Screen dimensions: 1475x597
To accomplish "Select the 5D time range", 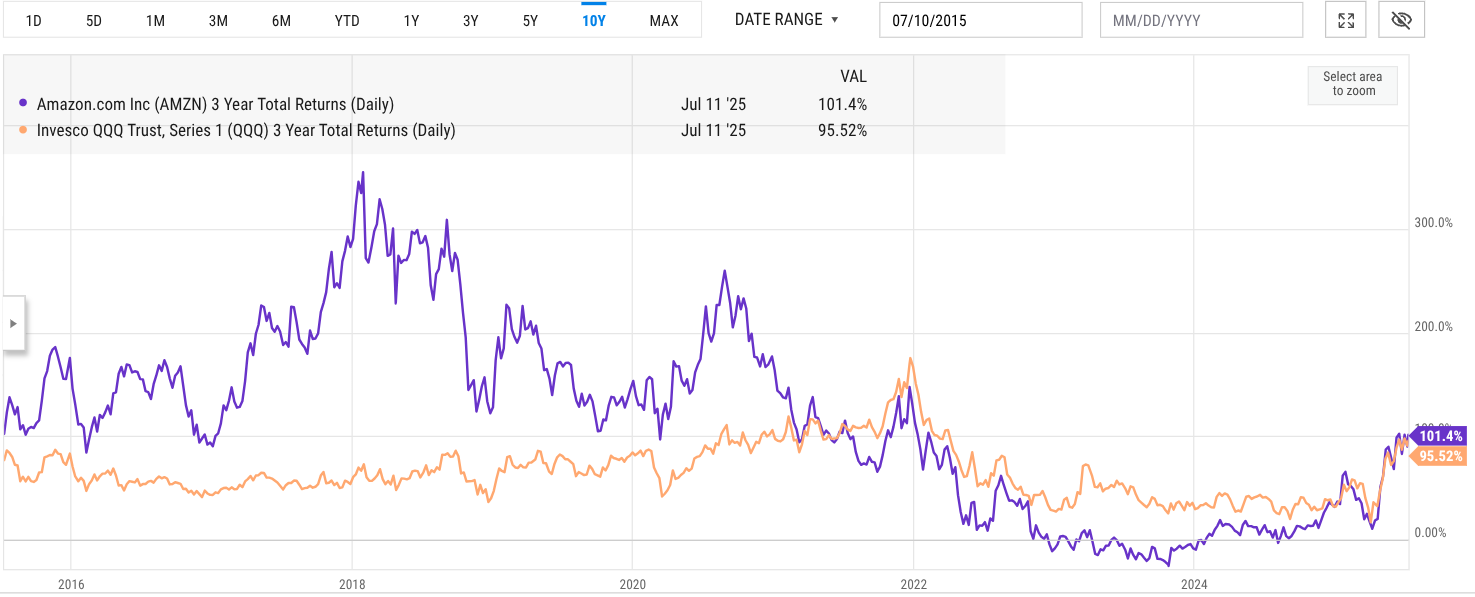I will (x=94, y=21).
